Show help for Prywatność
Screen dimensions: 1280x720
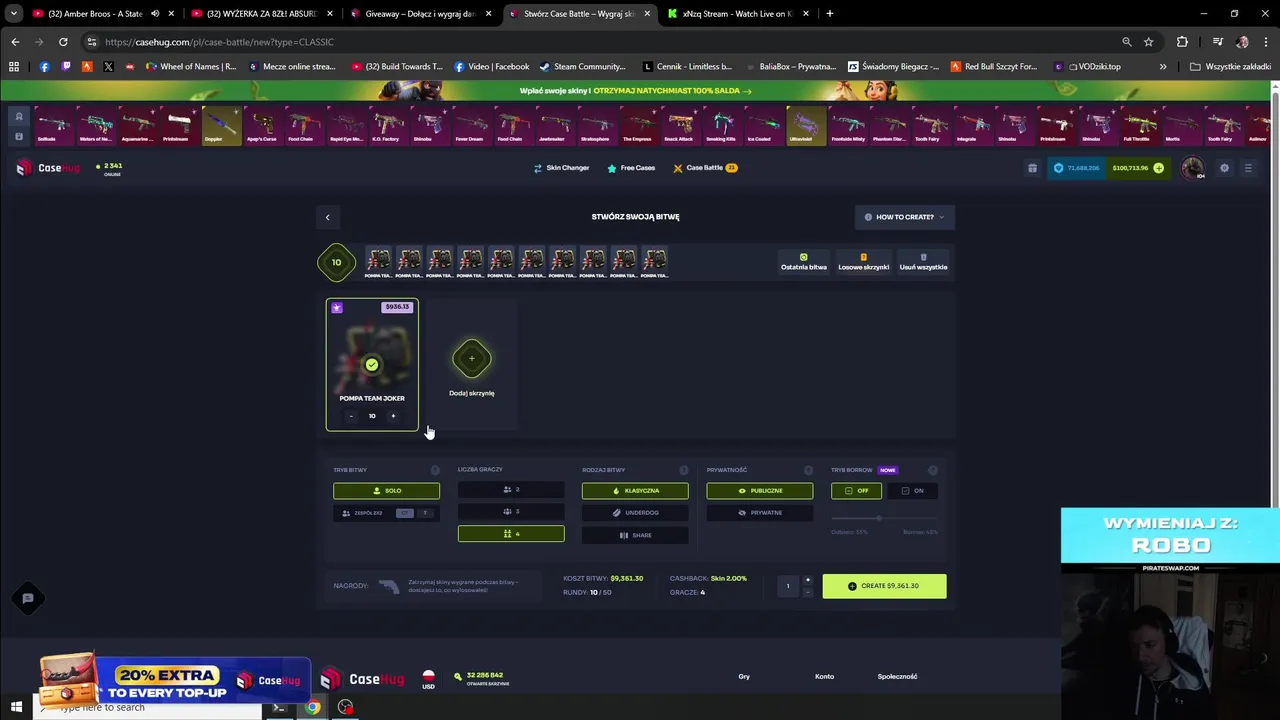[808, 470]
